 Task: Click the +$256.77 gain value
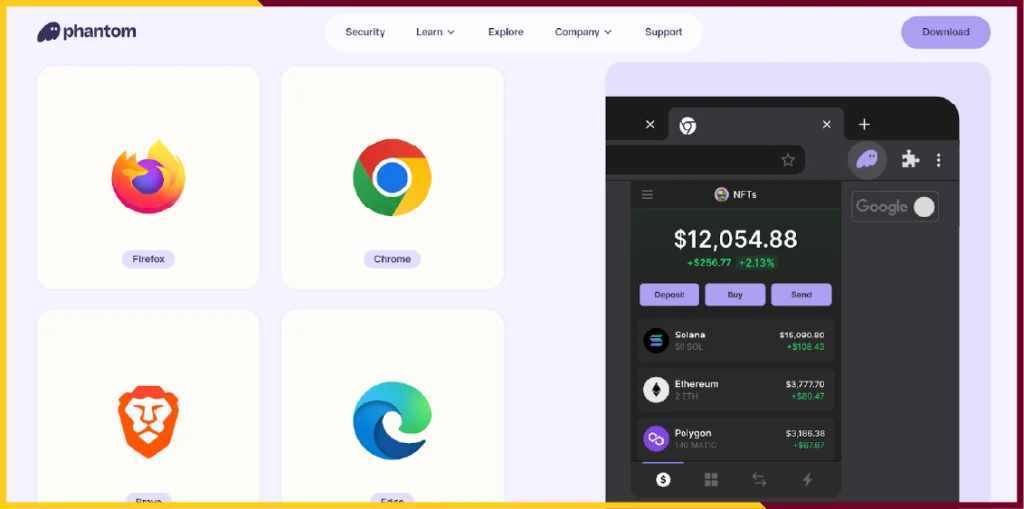tap(709, 263)
